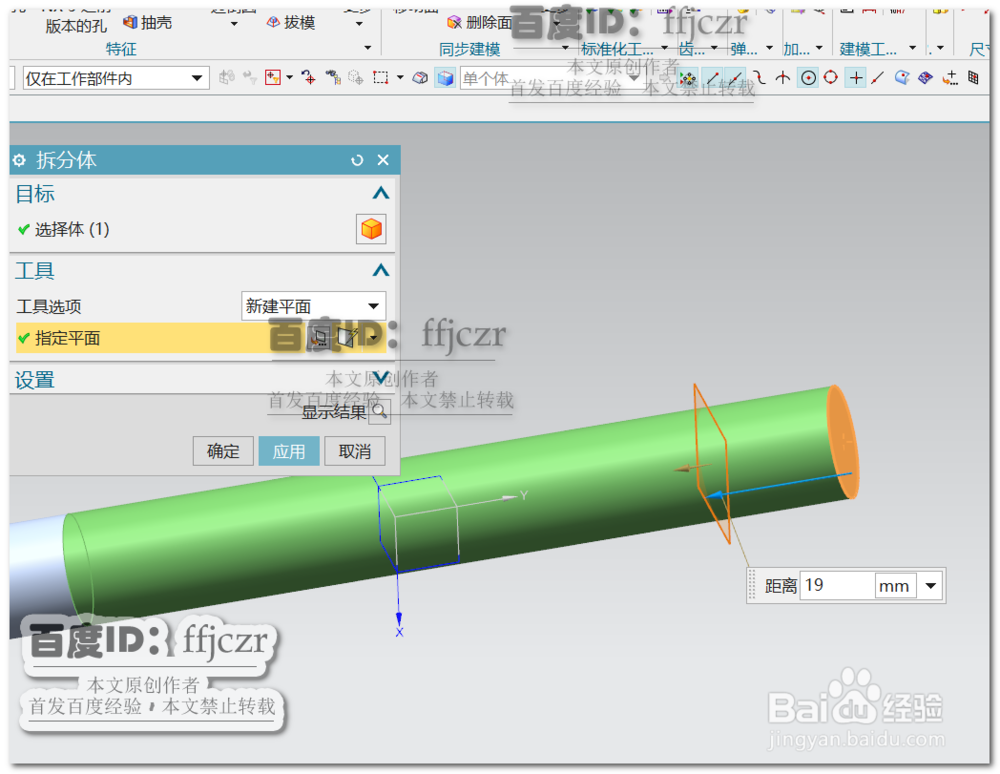Toggle the existing point snap plus icon
1000x774 pixels.
(856, 78)
